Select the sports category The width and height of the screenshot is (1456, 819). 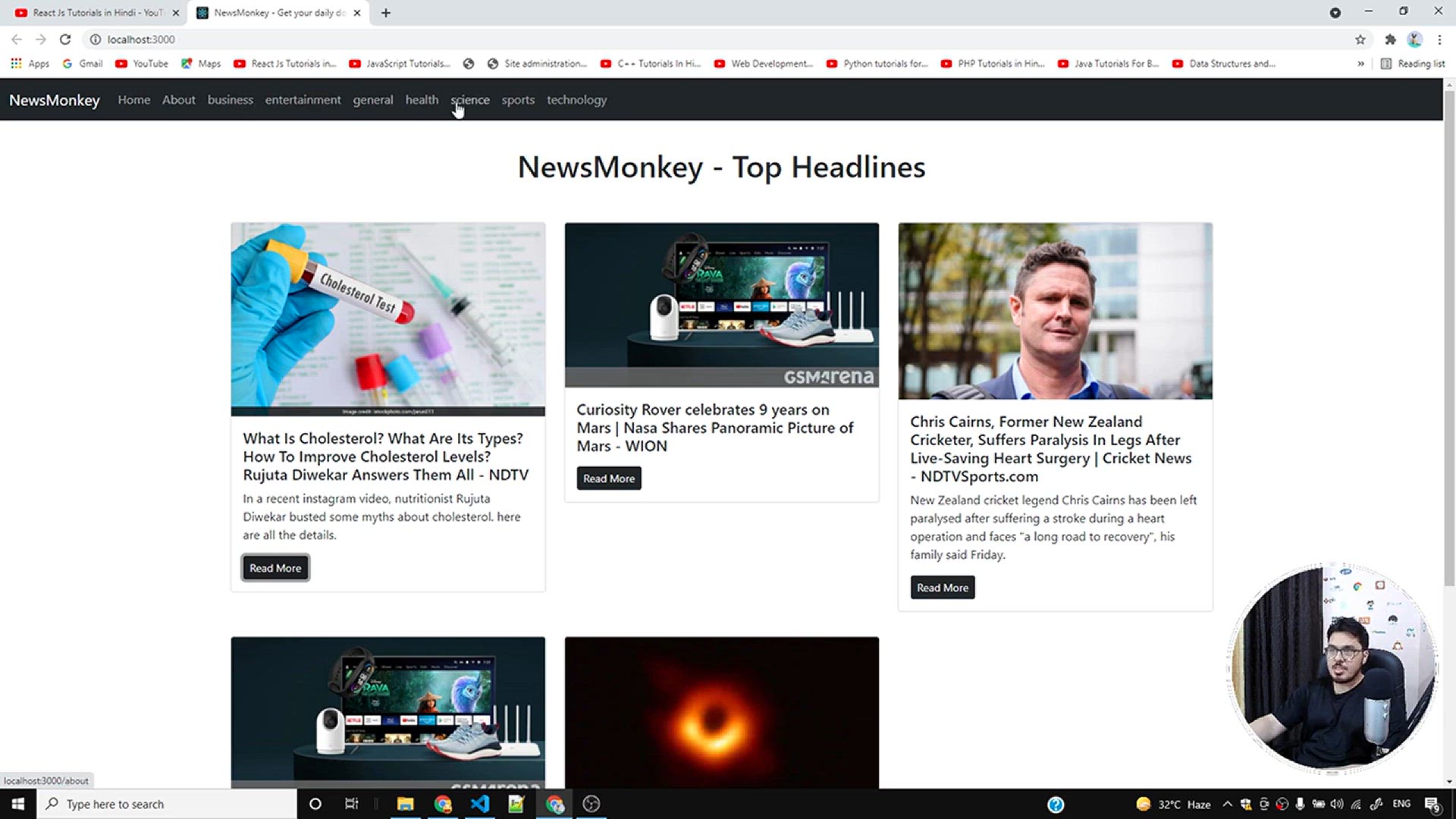[x=518, y=100]
